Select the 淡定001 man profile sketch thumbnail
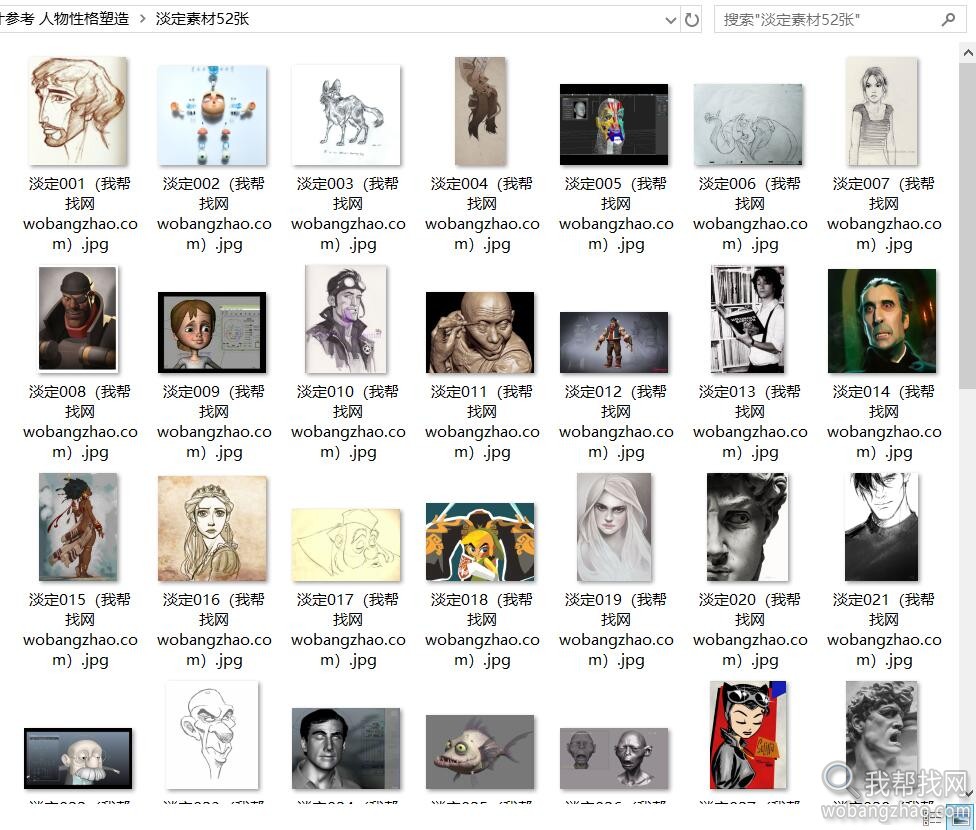 (78, 111)
